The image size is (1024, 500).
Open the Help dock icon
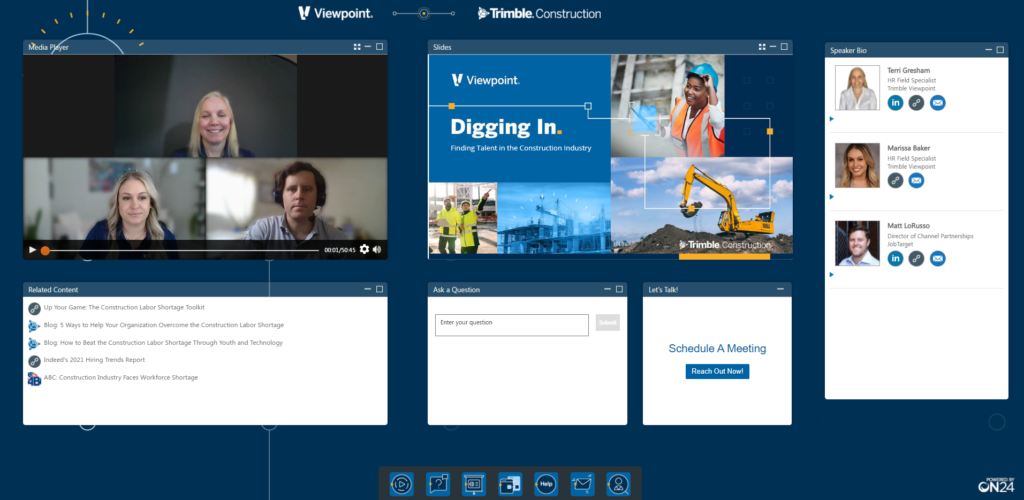pos(546,484)
